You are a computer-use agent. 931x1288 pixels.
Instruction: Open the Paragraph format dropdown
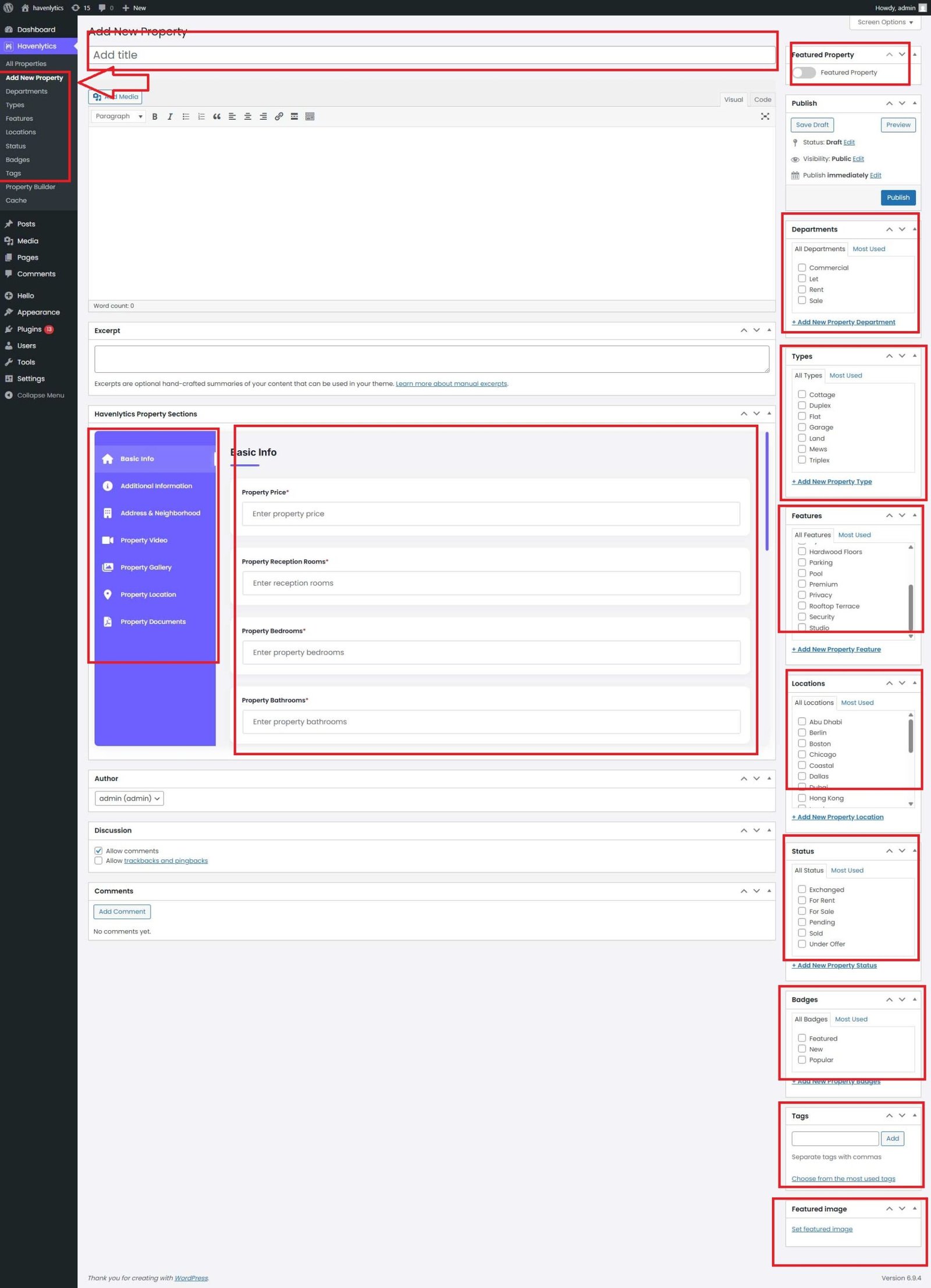(x=118, y=116)
